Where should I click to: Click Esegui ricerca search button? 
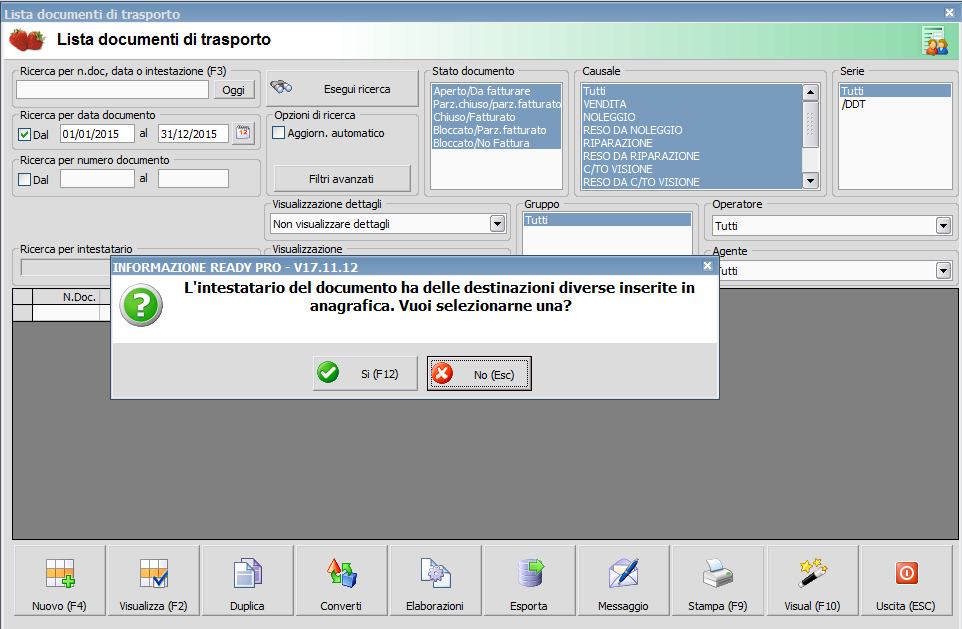tap(342, 88)
